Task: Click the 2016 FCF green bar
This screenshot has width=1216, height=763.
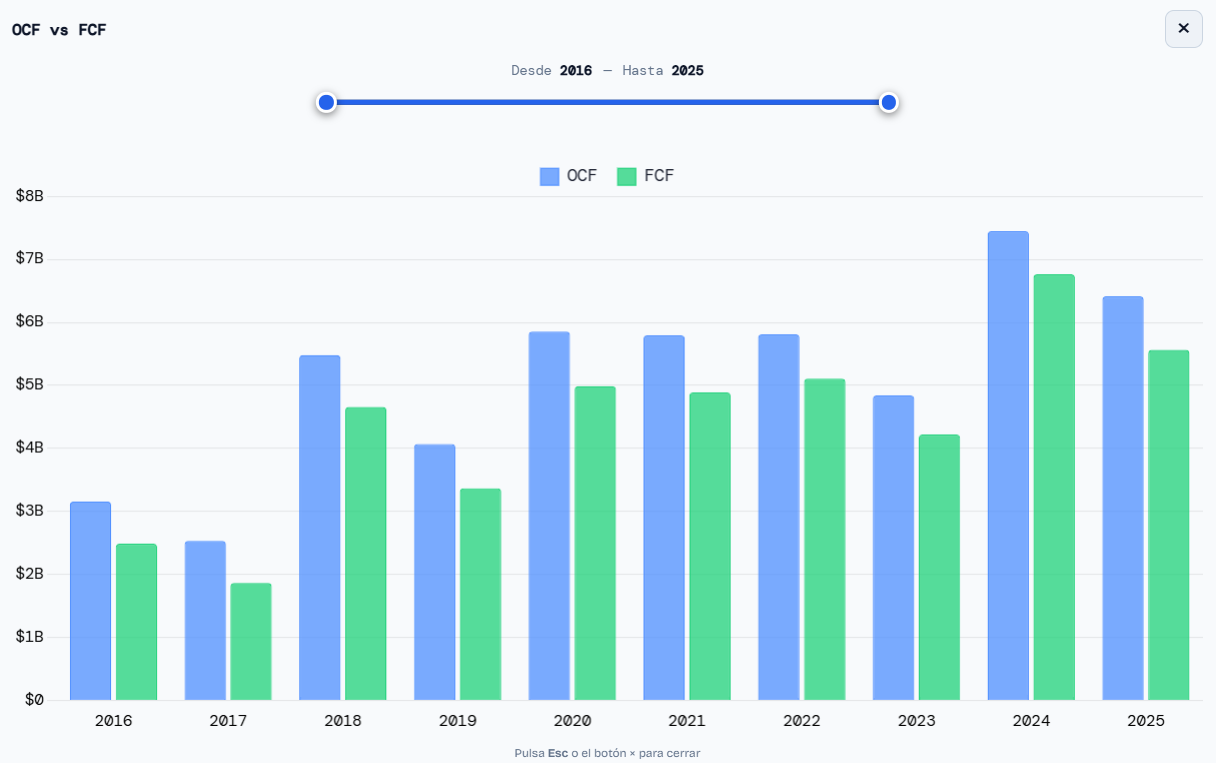Action: click(x=136, y=622)
